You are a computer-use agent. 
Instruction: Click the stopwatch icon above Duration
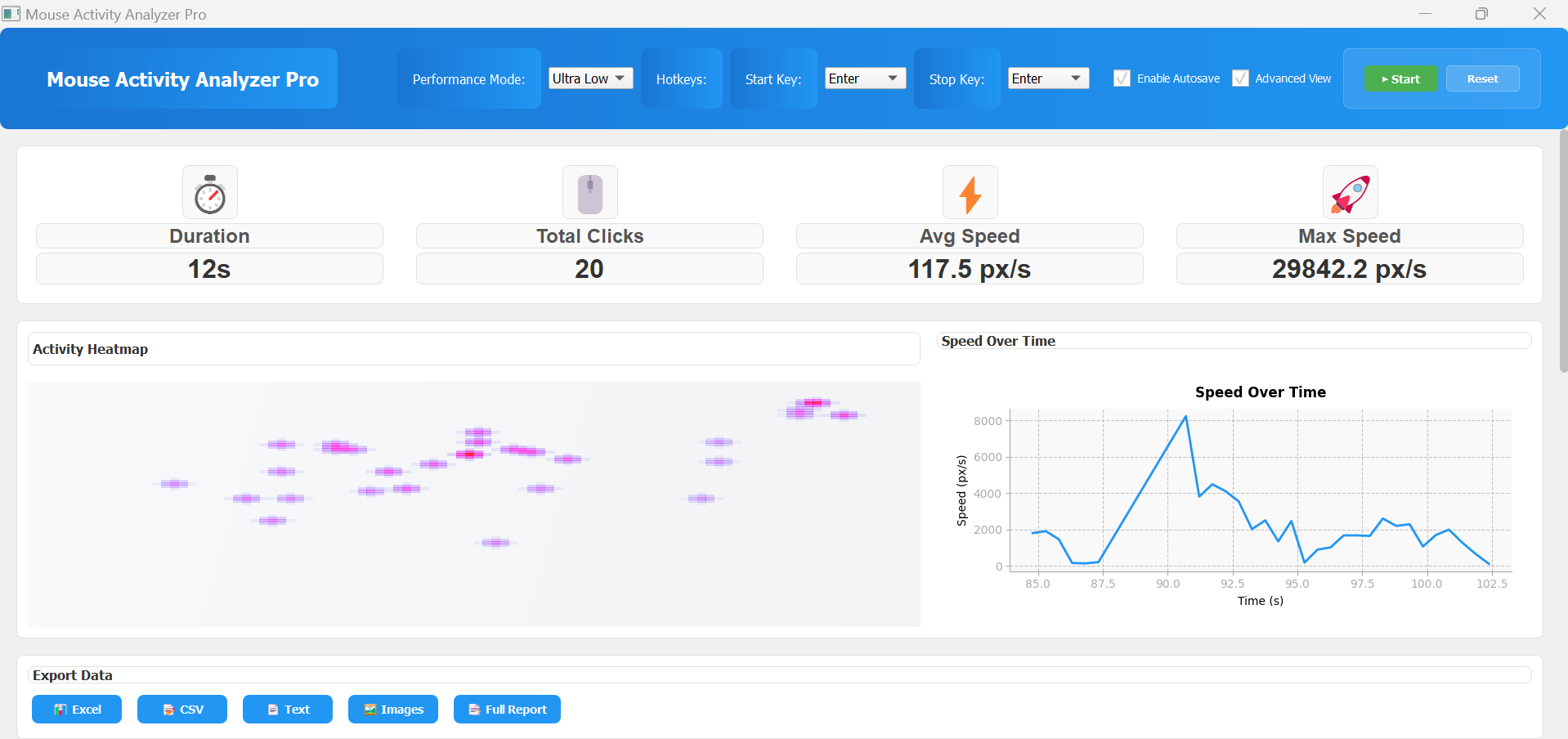(x=209, y=192)
